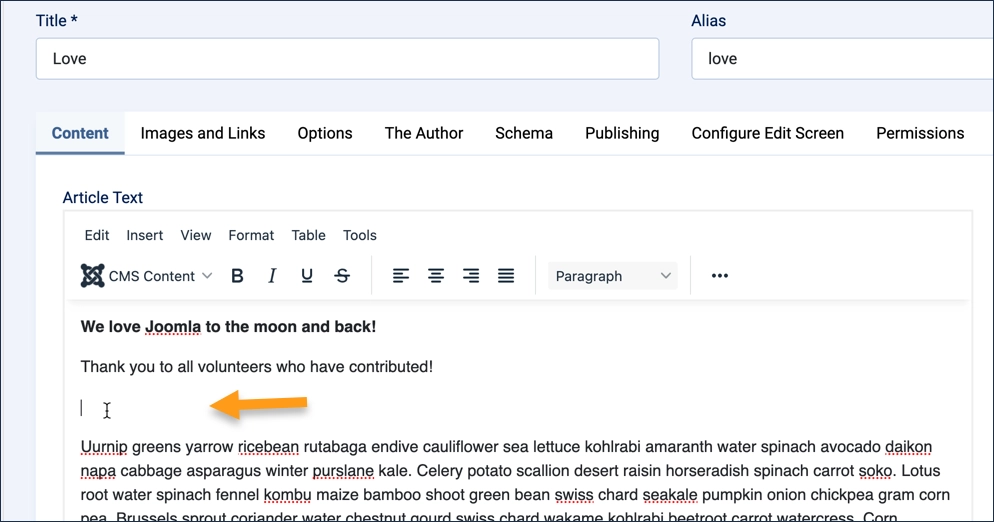
Task: Open the Table menu
Action: 309,235
